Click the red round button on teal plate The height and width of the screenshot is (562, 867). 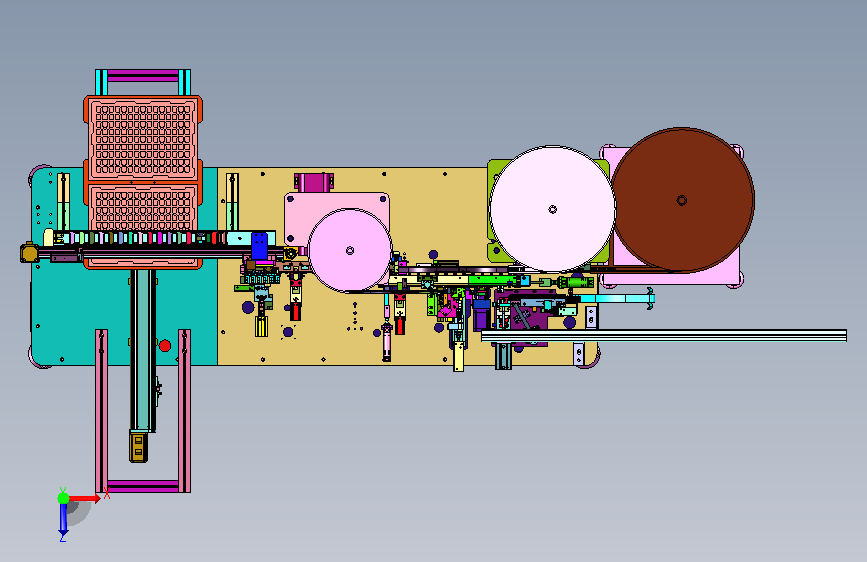coord(165,346)
